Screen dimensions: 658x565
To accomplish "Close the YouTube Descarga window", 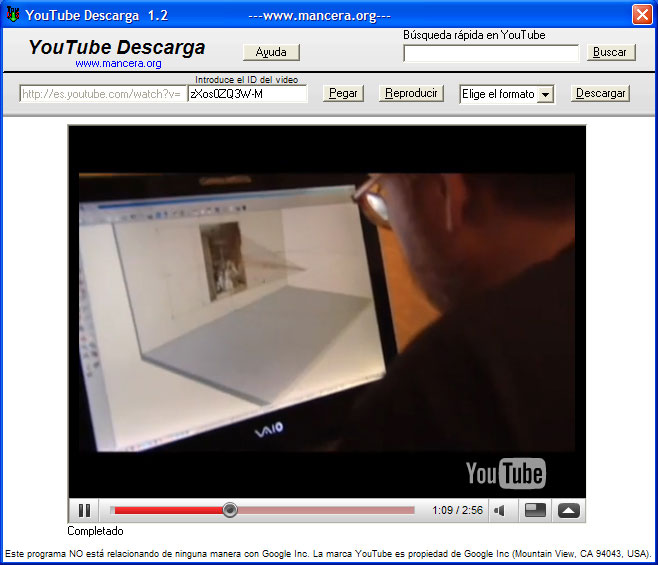I will coord(642,14).
